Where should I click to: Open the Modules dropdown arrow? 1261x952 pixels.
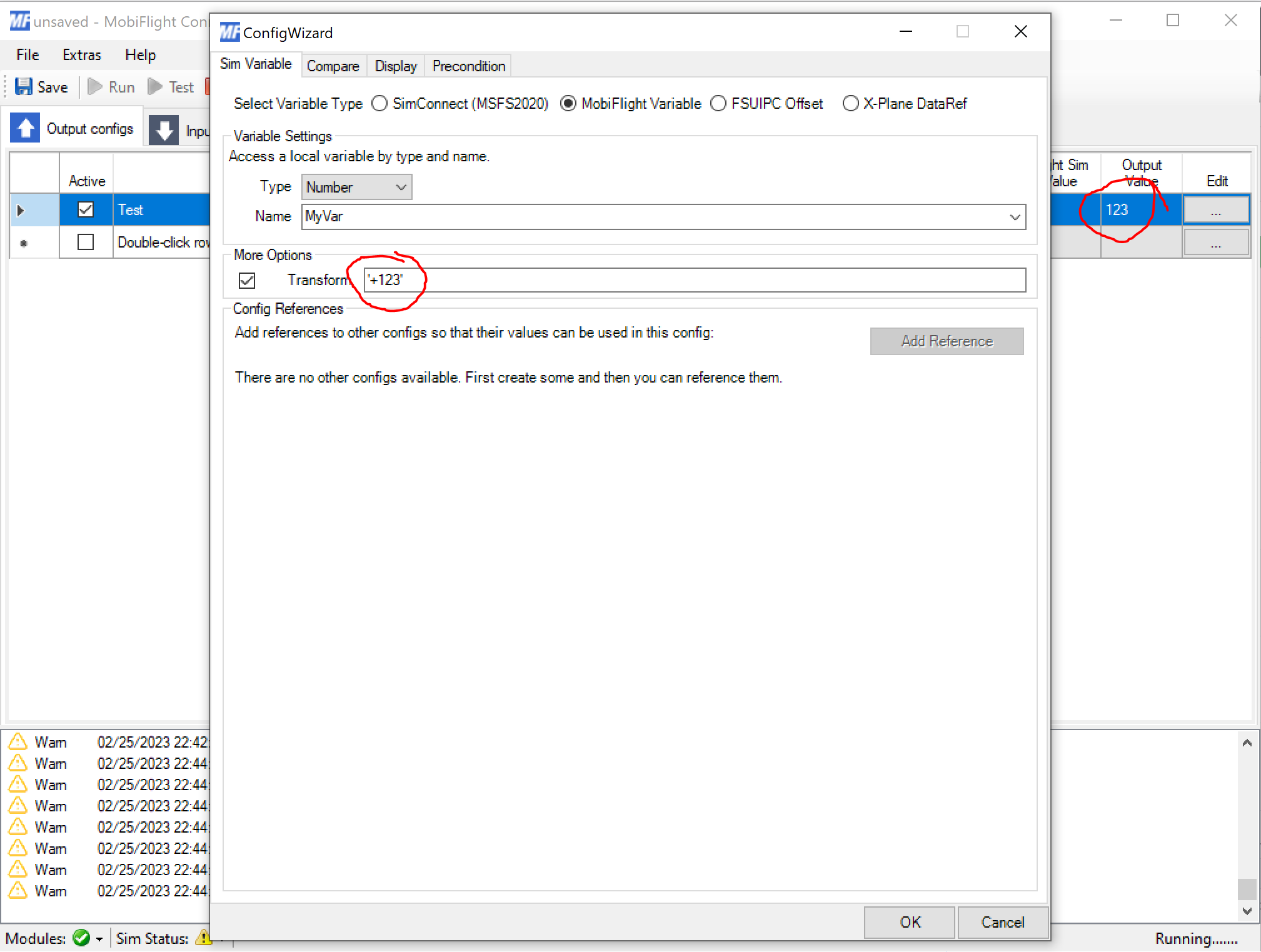[100, 938]
